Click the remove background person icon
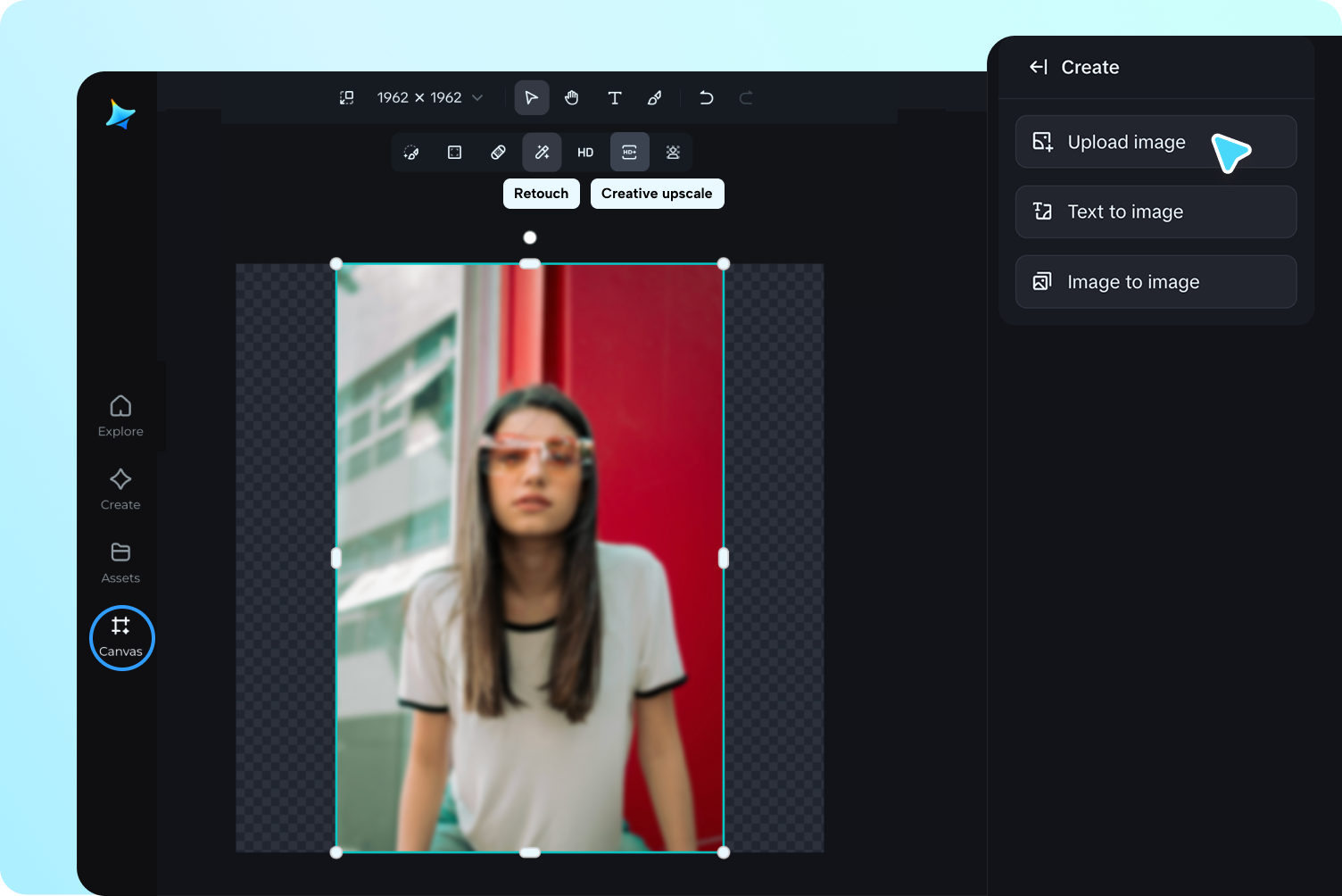The width and height of the screenshot is (1342, 896). [673, 153]
